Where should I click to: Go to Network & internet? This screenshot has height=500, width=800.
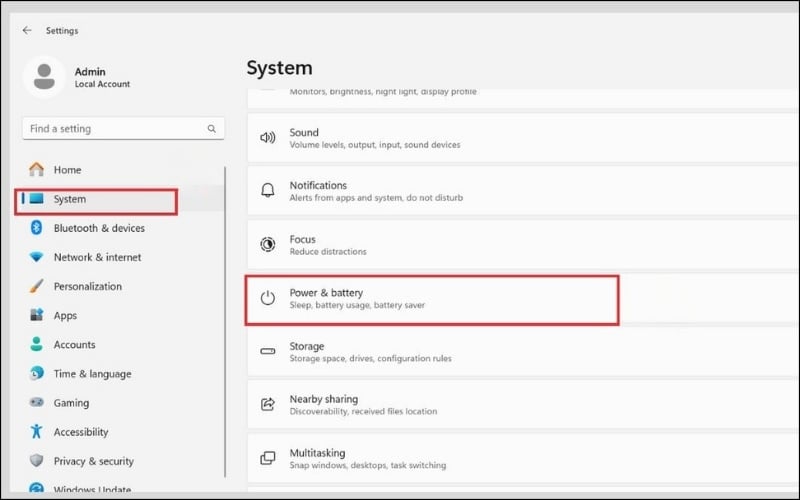point(96,257)
